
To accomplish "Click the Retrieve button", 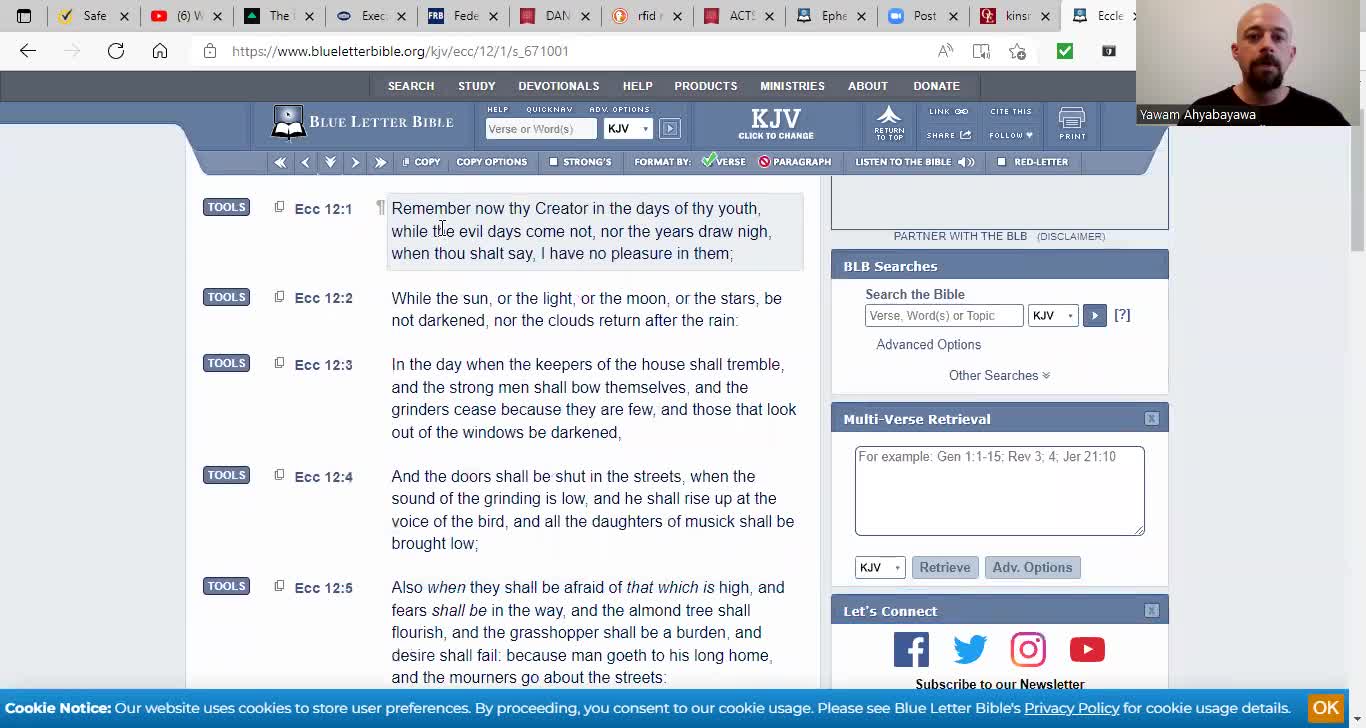I will coord(945,568).
